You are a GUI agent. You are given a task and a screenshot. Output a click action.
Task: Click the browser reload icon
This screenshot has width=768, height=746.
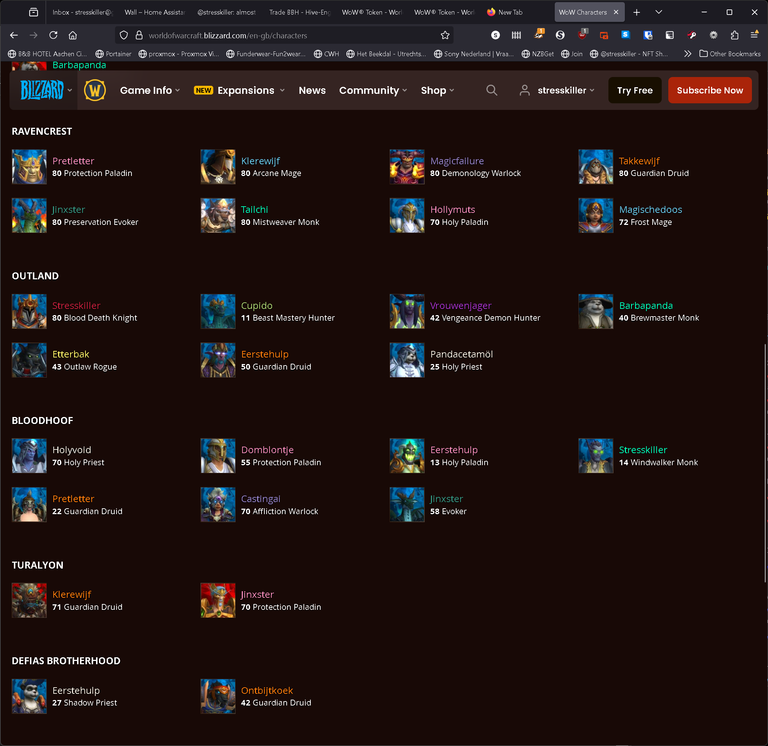click(x=53, y=35)
